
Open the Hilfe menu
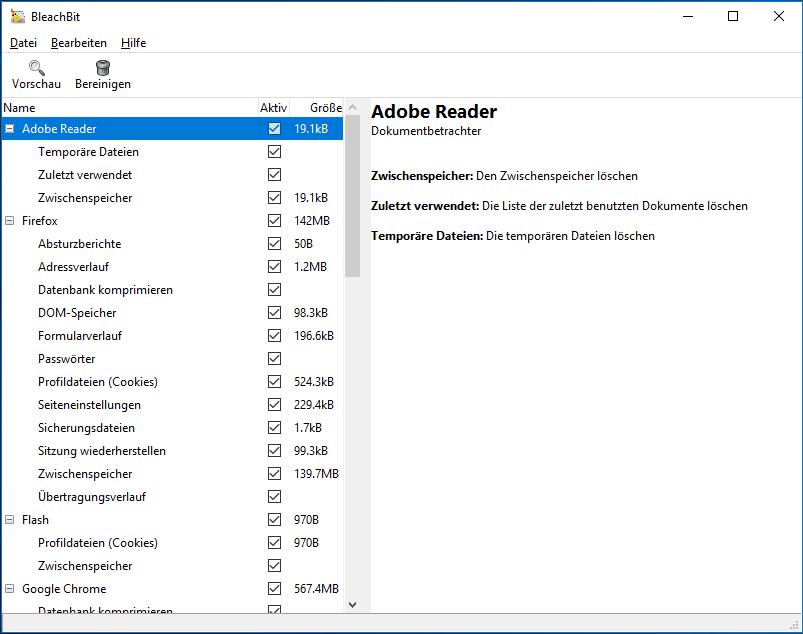point(134,43)
